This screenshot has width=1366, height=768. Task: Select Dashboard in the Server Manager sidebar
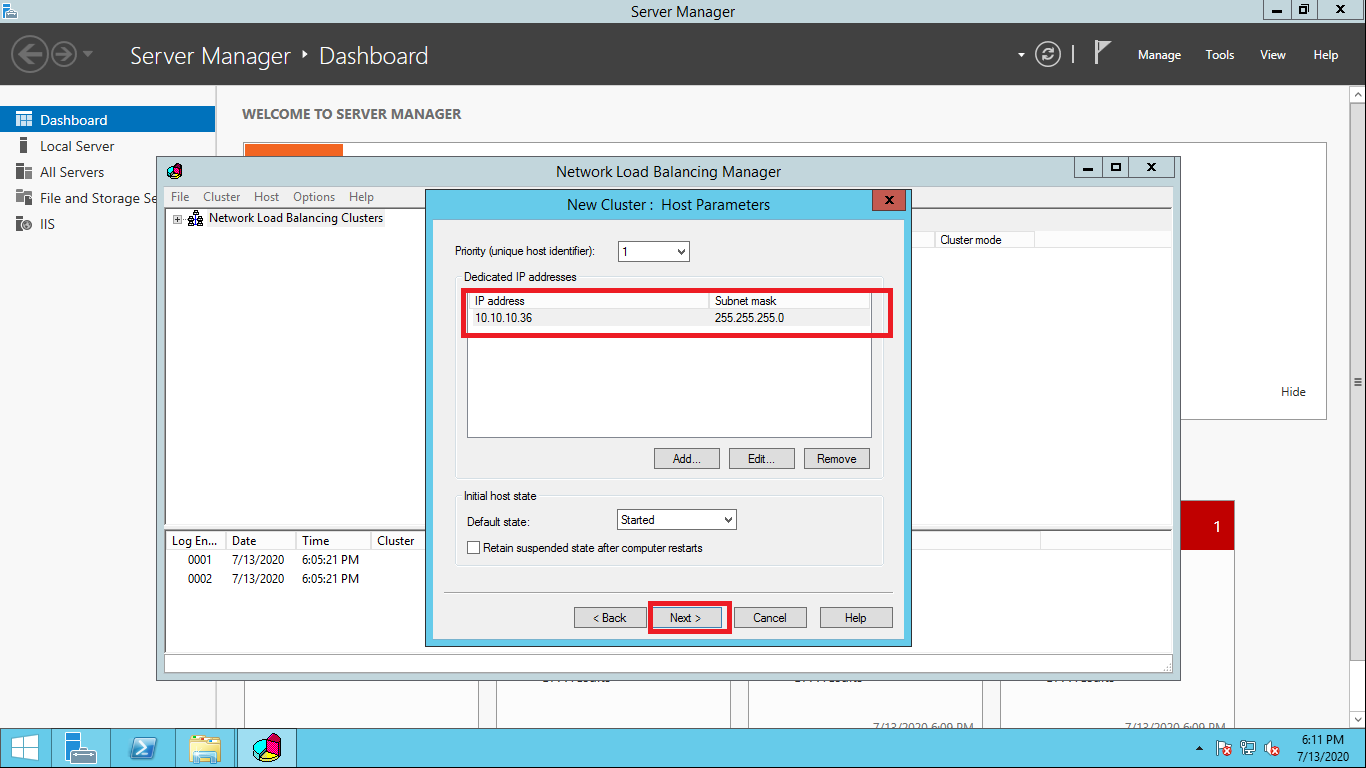click(x=107, y=120)
